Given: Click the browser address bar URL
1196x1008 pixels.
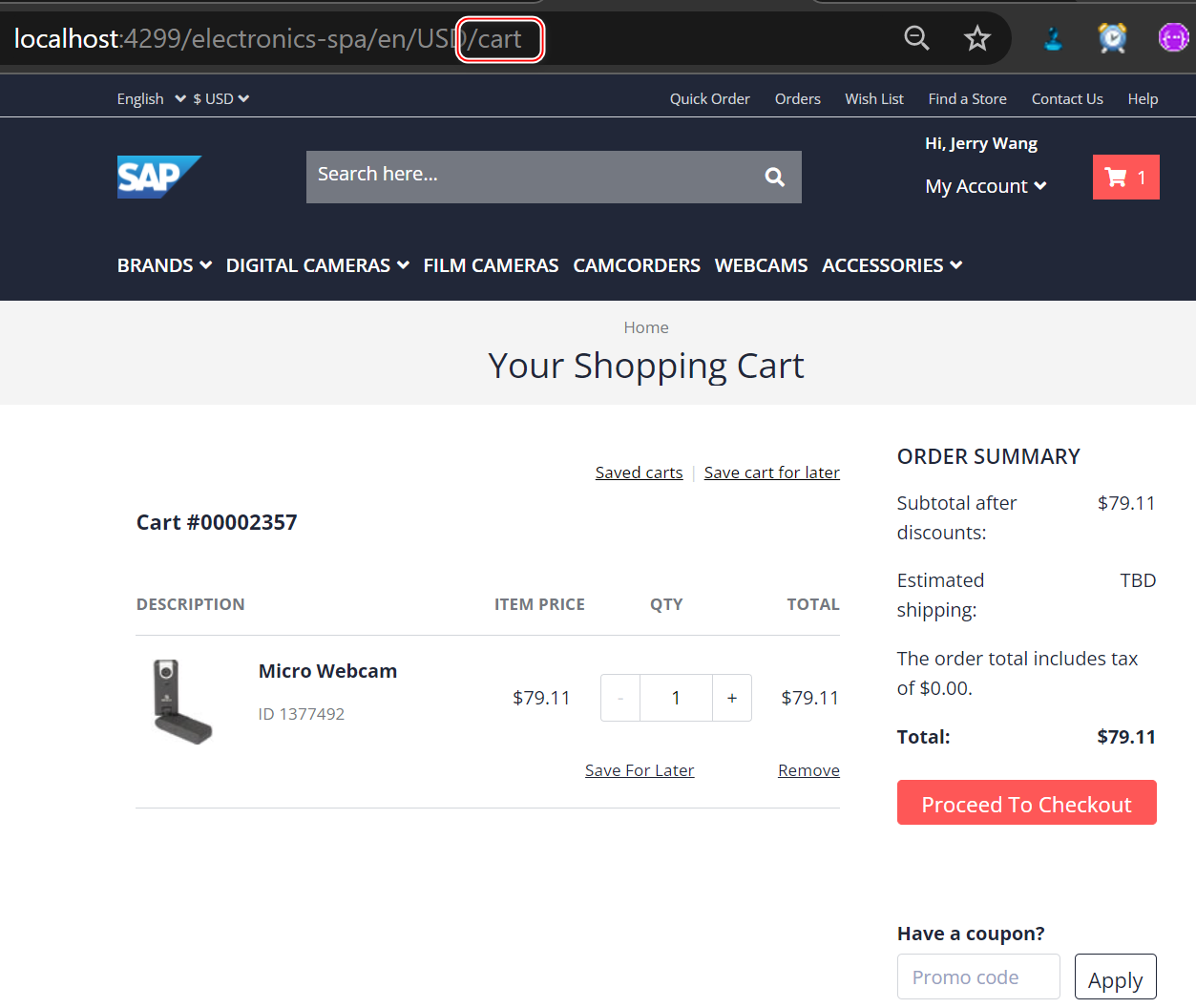Looking at the screenshot, I should click(267, 39).
